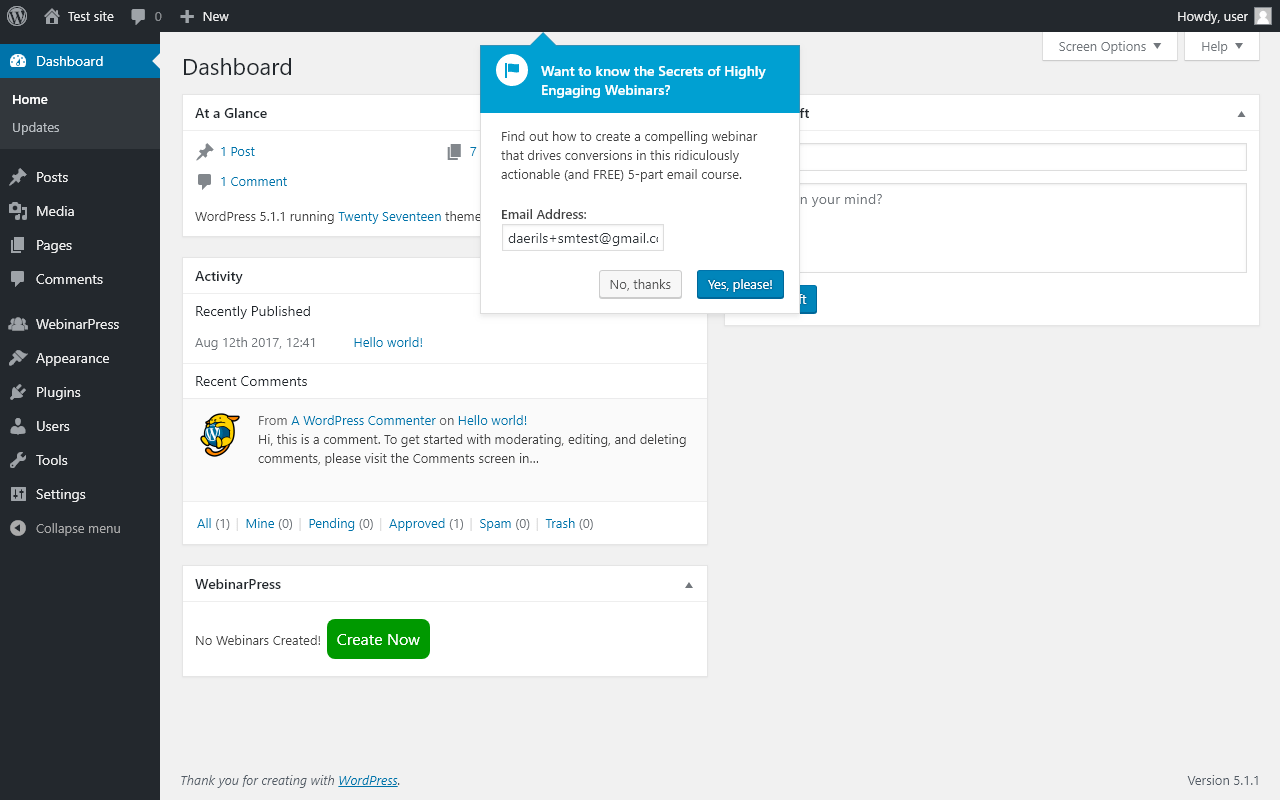Viewport: 1280px width, 800px height.
Task: Click the comment bubble icon beside 1 Comment
Action: tap(205, 181)
